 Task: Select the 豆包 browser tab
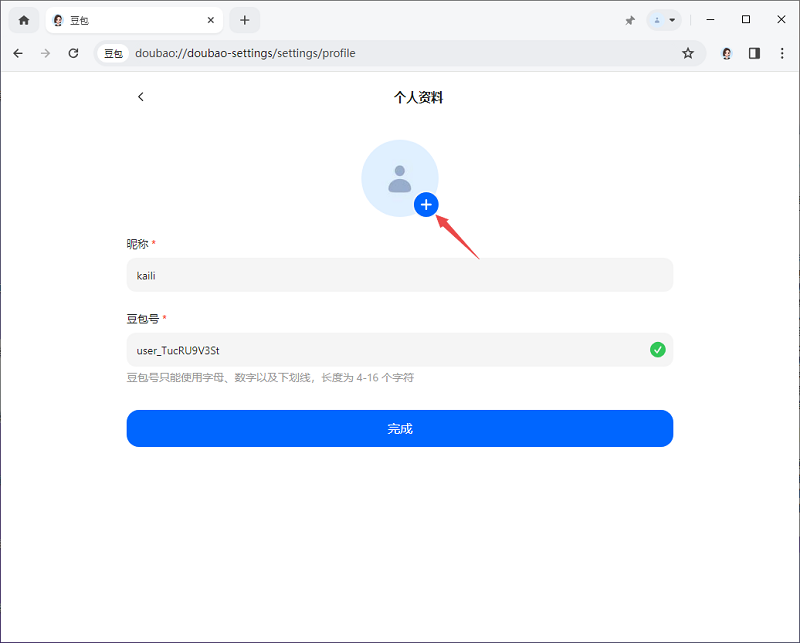pyautogui.click(x=120, y=19)
